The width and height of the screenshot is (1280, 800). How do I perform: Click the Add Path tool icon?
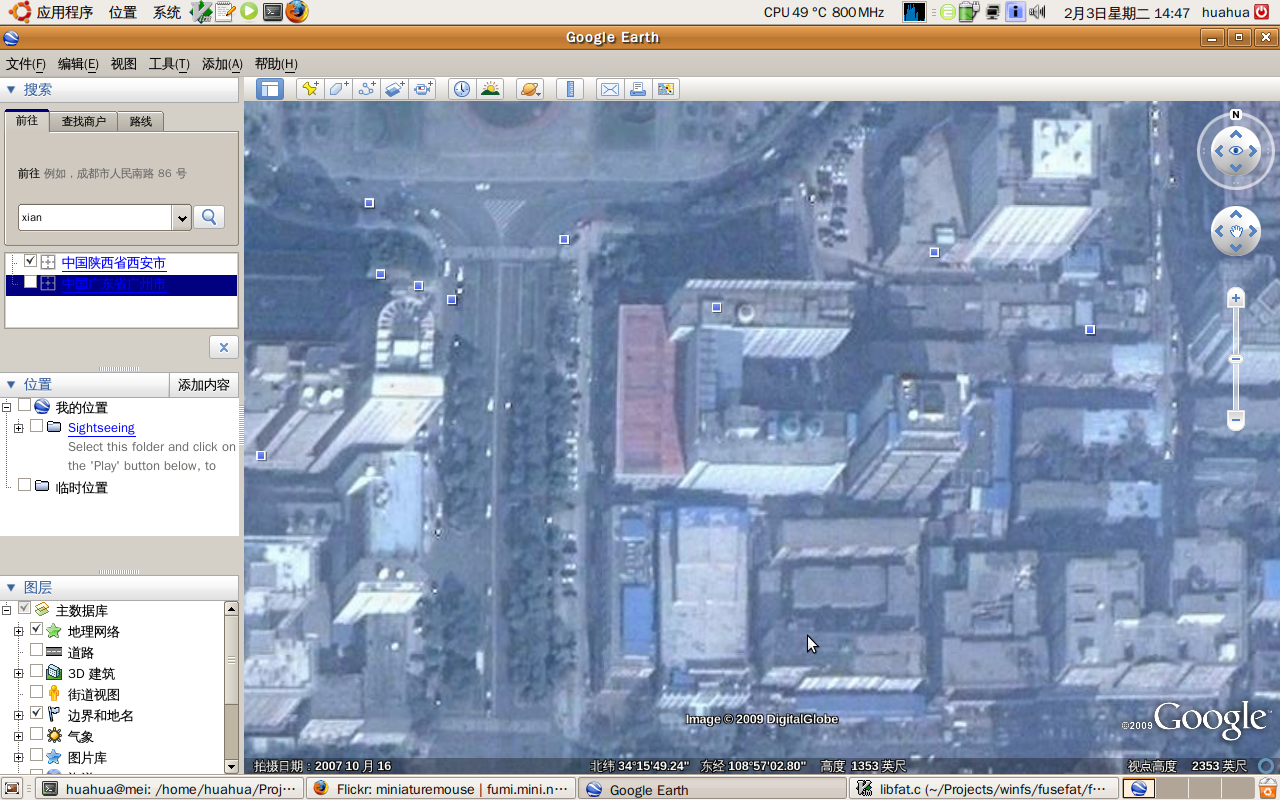click(367, 89)
